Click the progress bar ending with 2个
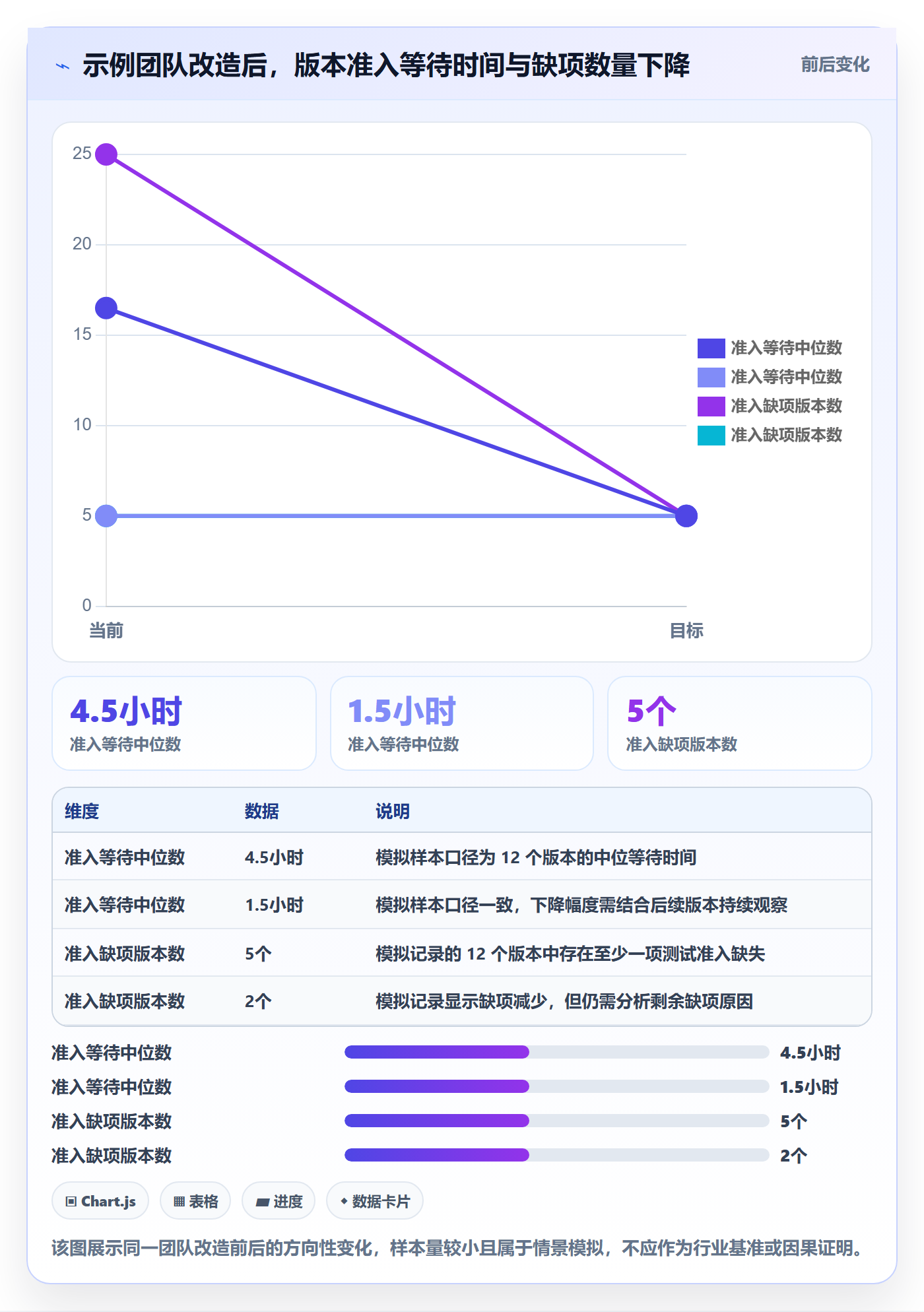Image resolution: width=924 pixels, height=1312 pixels. click(x=557, y=1155)
